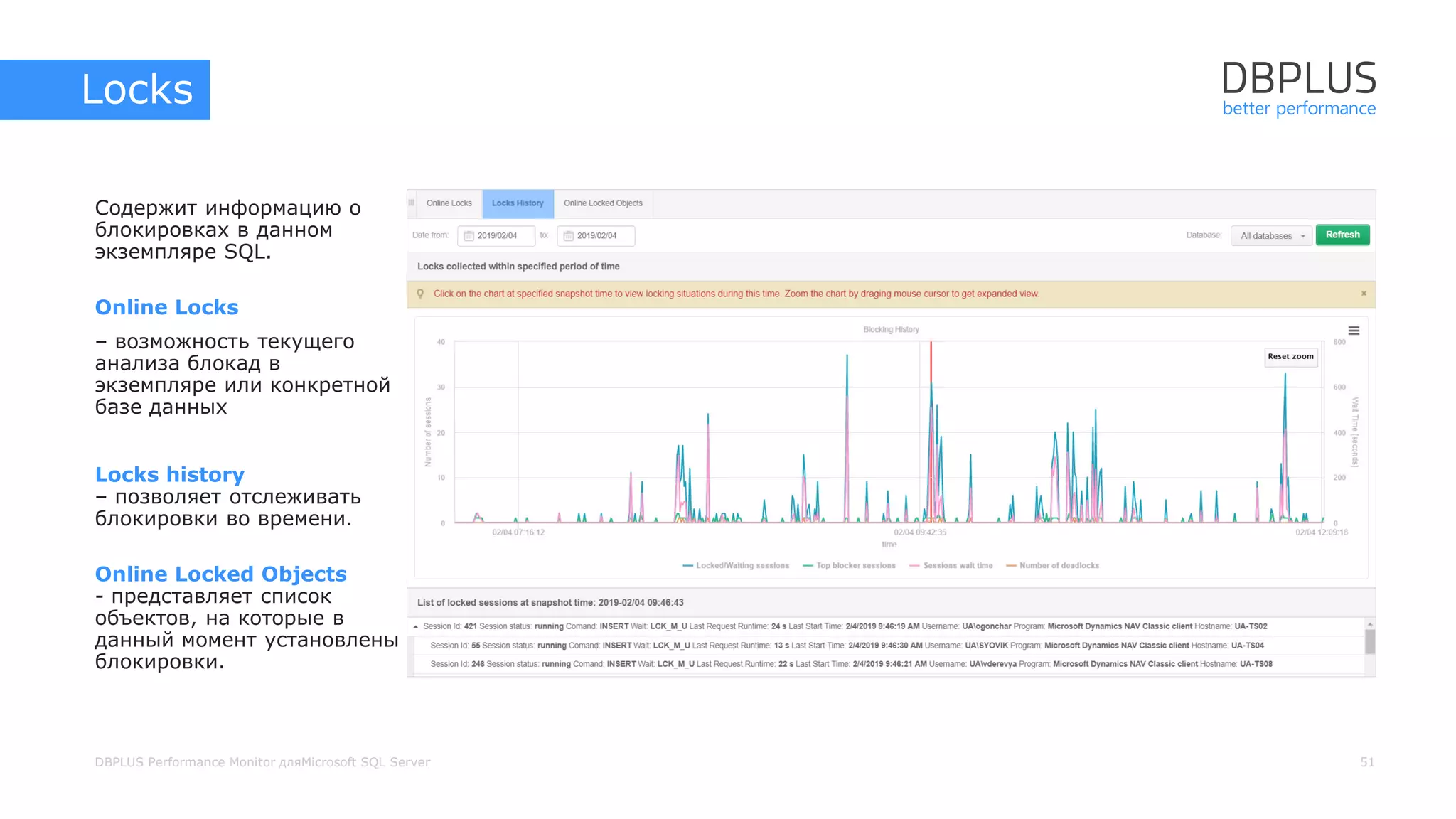Image resolution: width=1456 pixels, height=819 pixels.
Task: Open the calendar icon in Date to
Action: (568, 236)
